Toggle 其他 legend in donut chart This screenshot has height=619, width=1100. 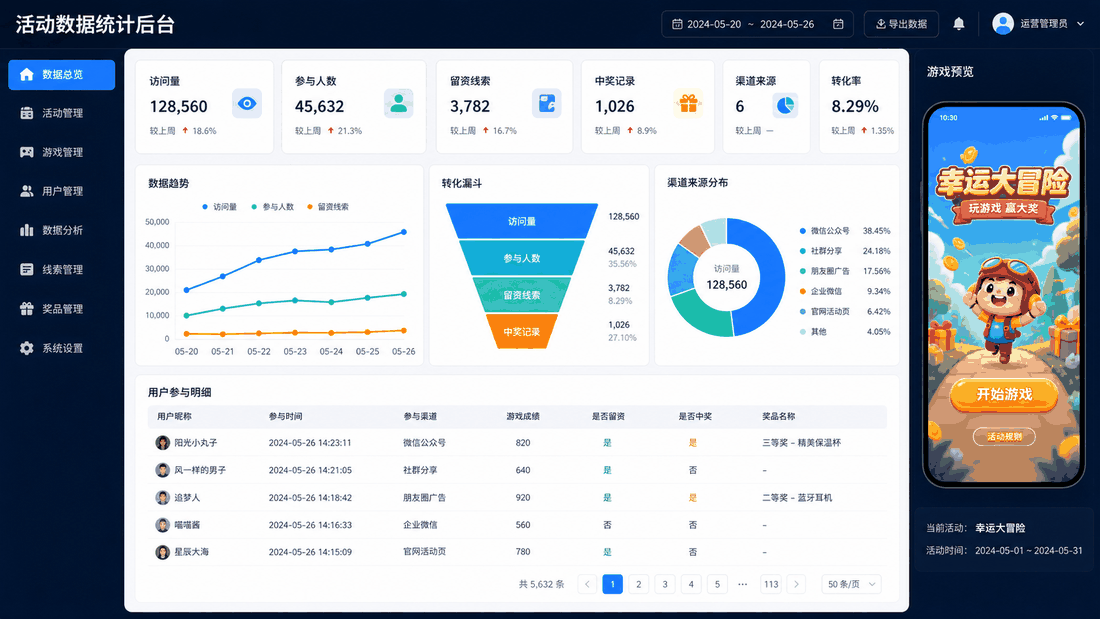click(813, 332)
